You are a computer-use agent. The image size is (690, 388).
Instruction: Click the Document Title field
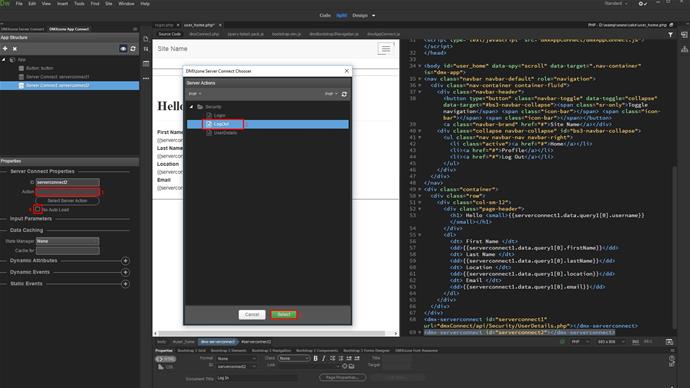click(x=257, y=378)
